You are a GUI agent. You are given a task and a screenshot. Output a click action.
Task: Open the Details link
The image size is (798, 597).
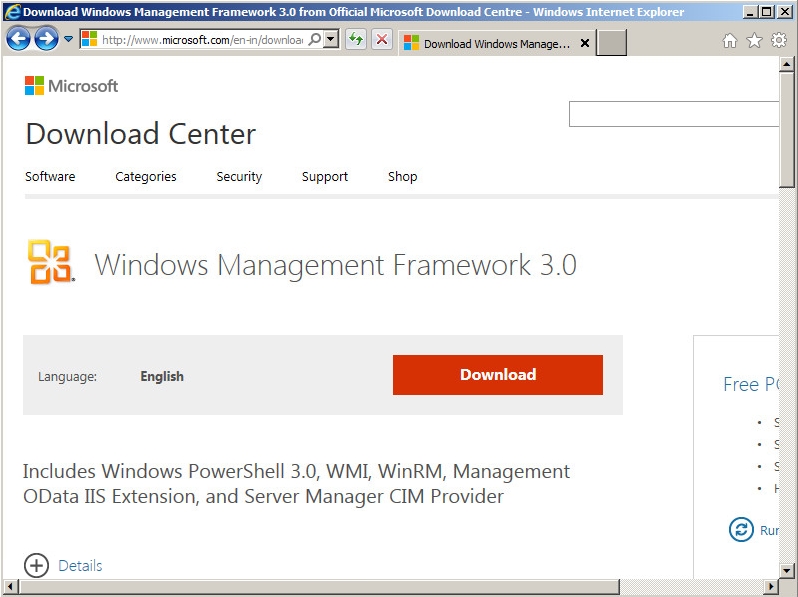click(80, 566)
